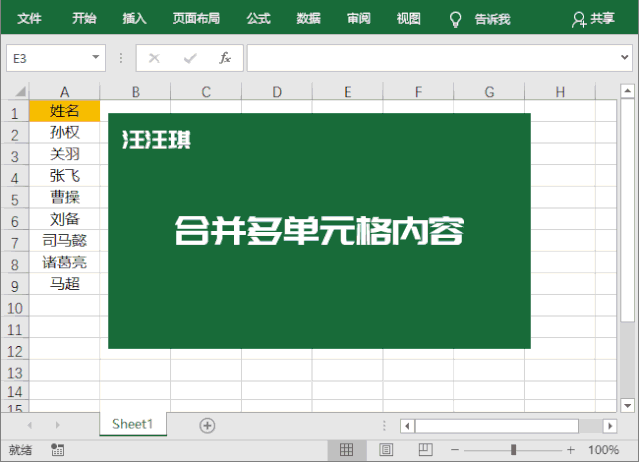Click the 共享 share button
This screenshot has width=639, height=462.
tap(593, 19)
